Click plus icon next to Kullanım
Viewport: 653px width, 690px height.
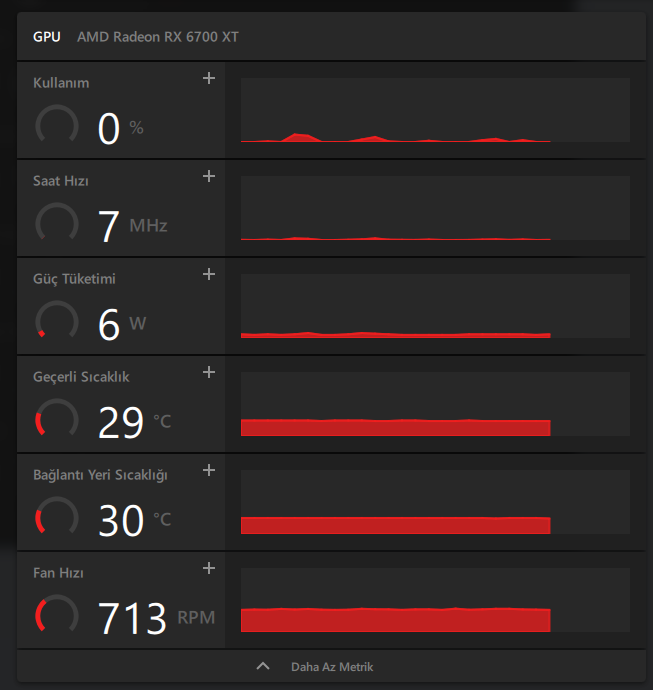(209, 78)
